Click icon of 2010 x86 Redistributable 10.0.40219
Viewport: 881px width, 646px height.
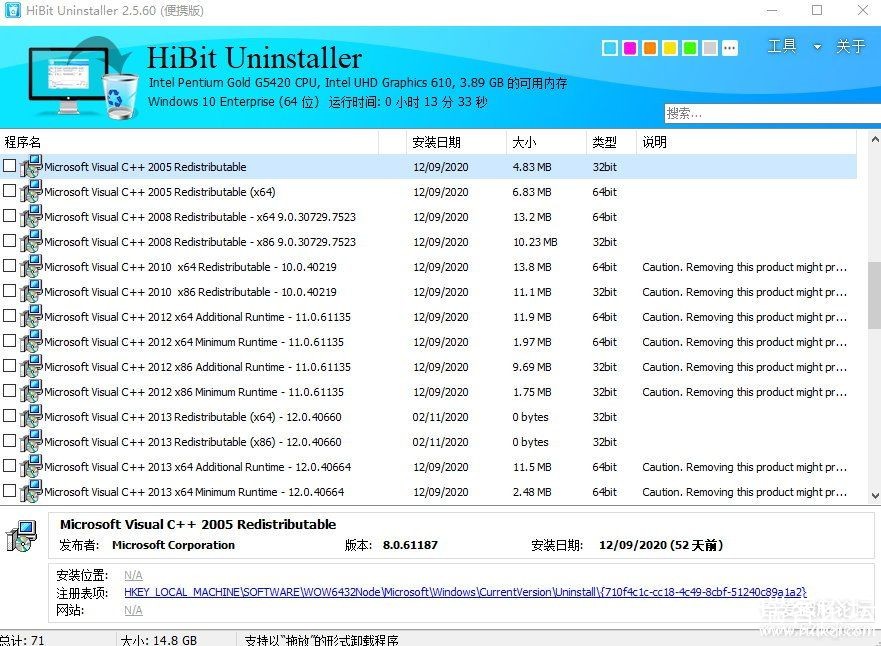[x=31, y=292]
